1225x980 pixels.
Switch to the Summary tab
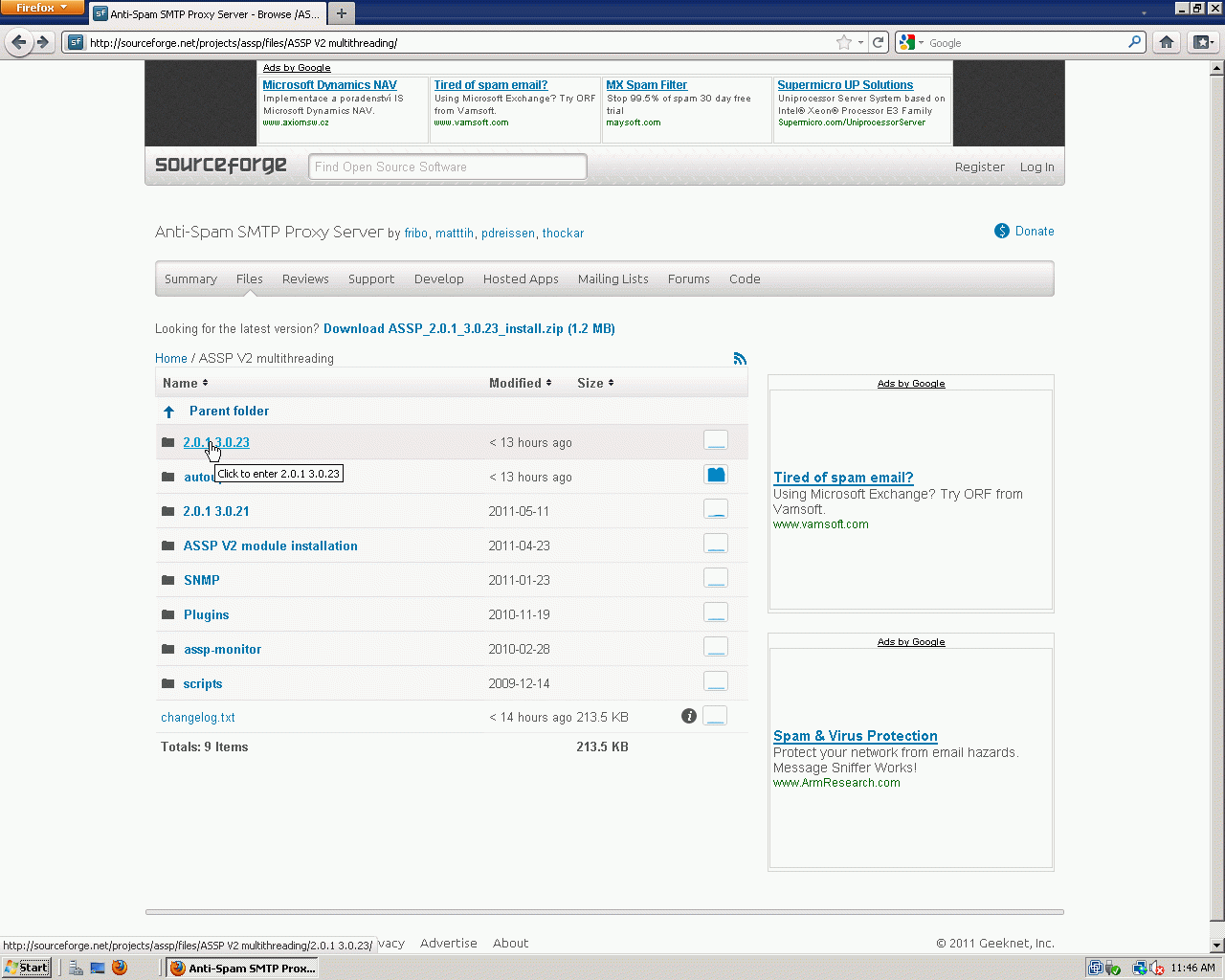click(190, 279)
